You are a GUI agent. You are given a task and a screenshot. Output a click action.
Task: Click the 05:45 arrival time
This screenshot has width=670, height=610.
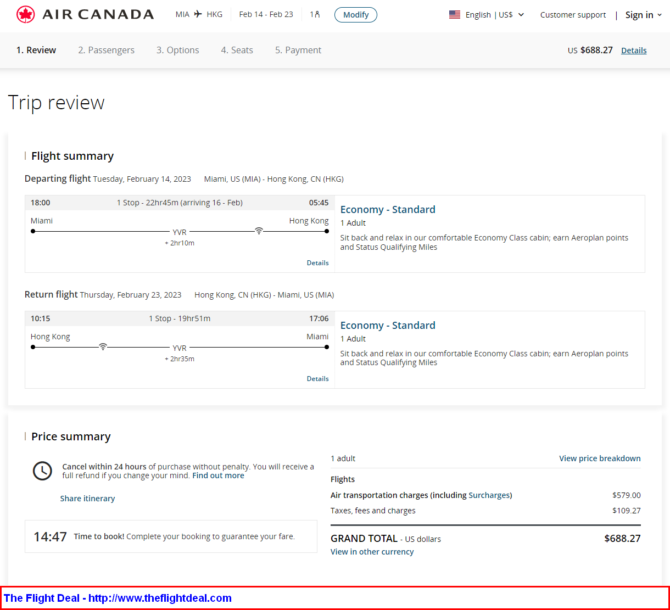pos(319,202)
